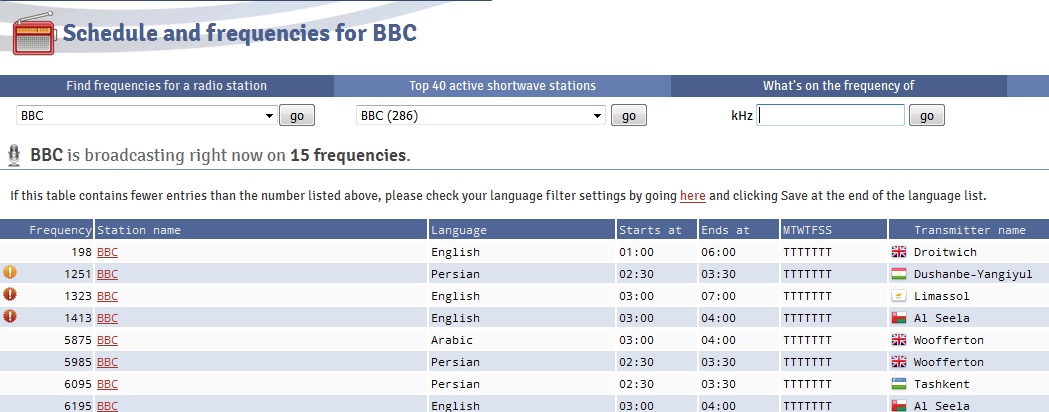Follow the 'here' language filter link
Image resolution: width=1049 pixels, height=412 pixels.
[692, 195]
